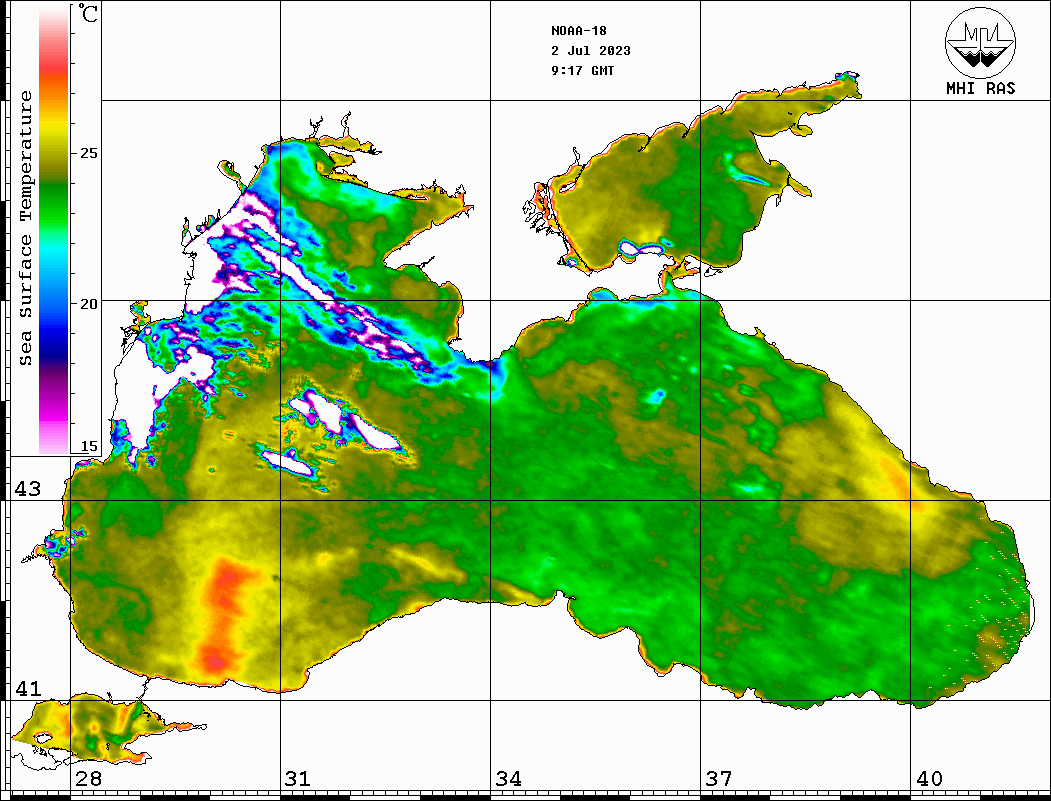Click the MHI RAS logo emblem
The width and height of the screenshot is (1051, 801).
pos(981,43)
